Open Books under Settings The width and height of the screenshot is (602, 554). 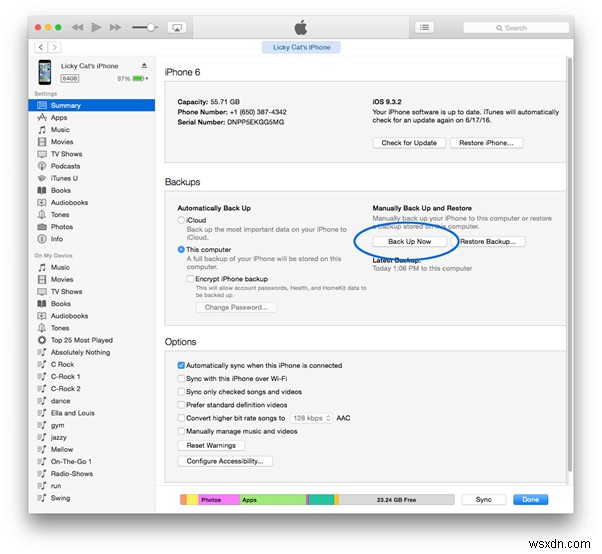[x=91, y=190]
